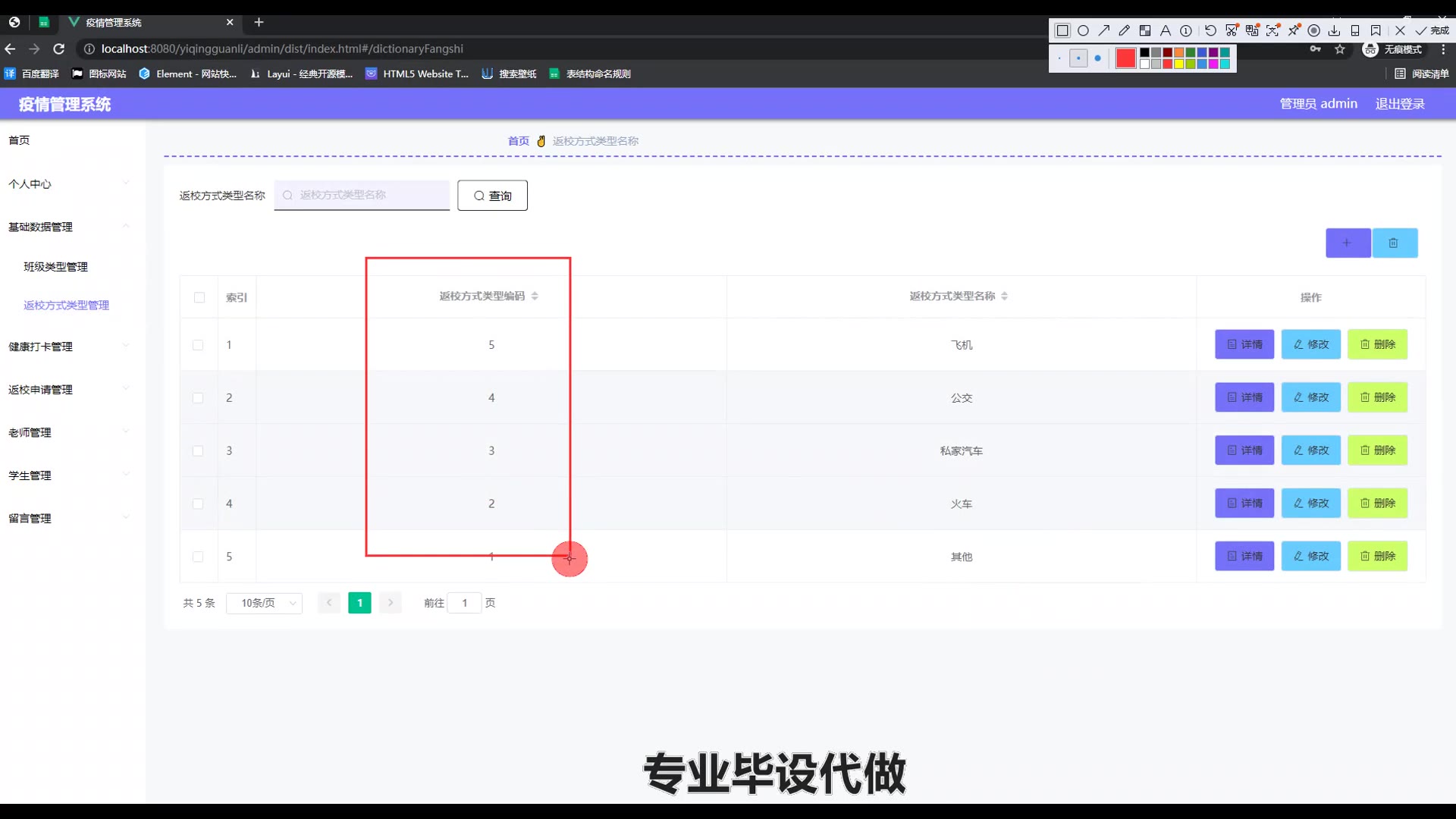Choose the largest pen thickness dot

tap(1097, 58)
